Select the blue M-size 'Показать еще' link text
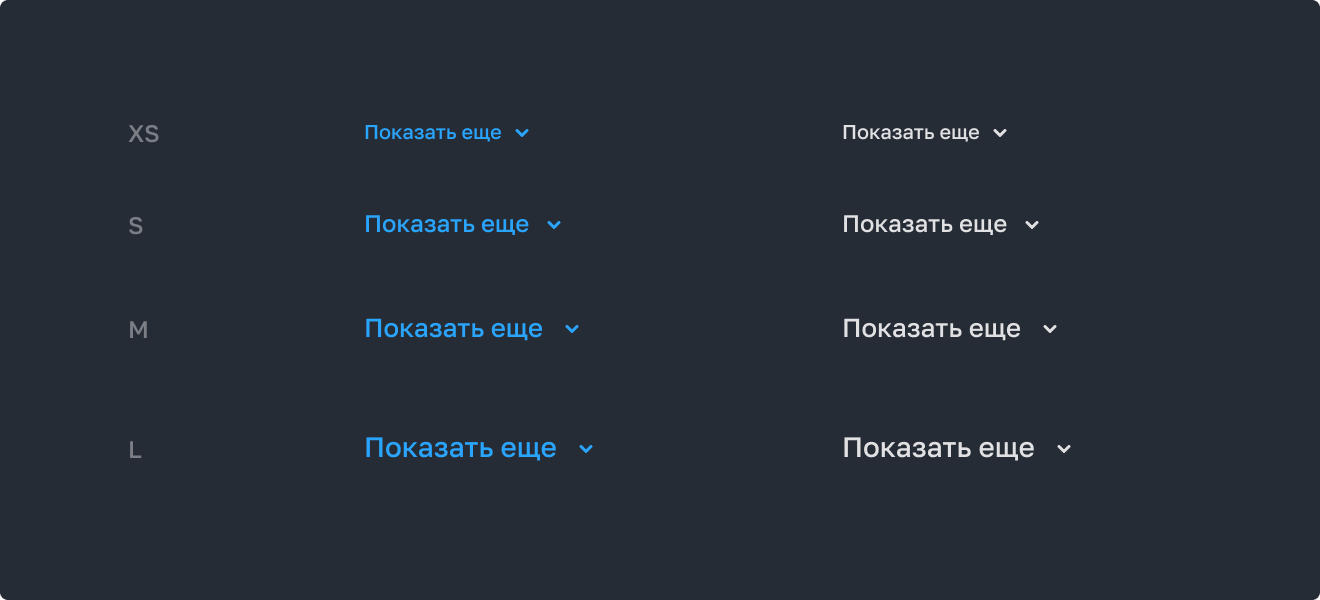 pos(453,329)
